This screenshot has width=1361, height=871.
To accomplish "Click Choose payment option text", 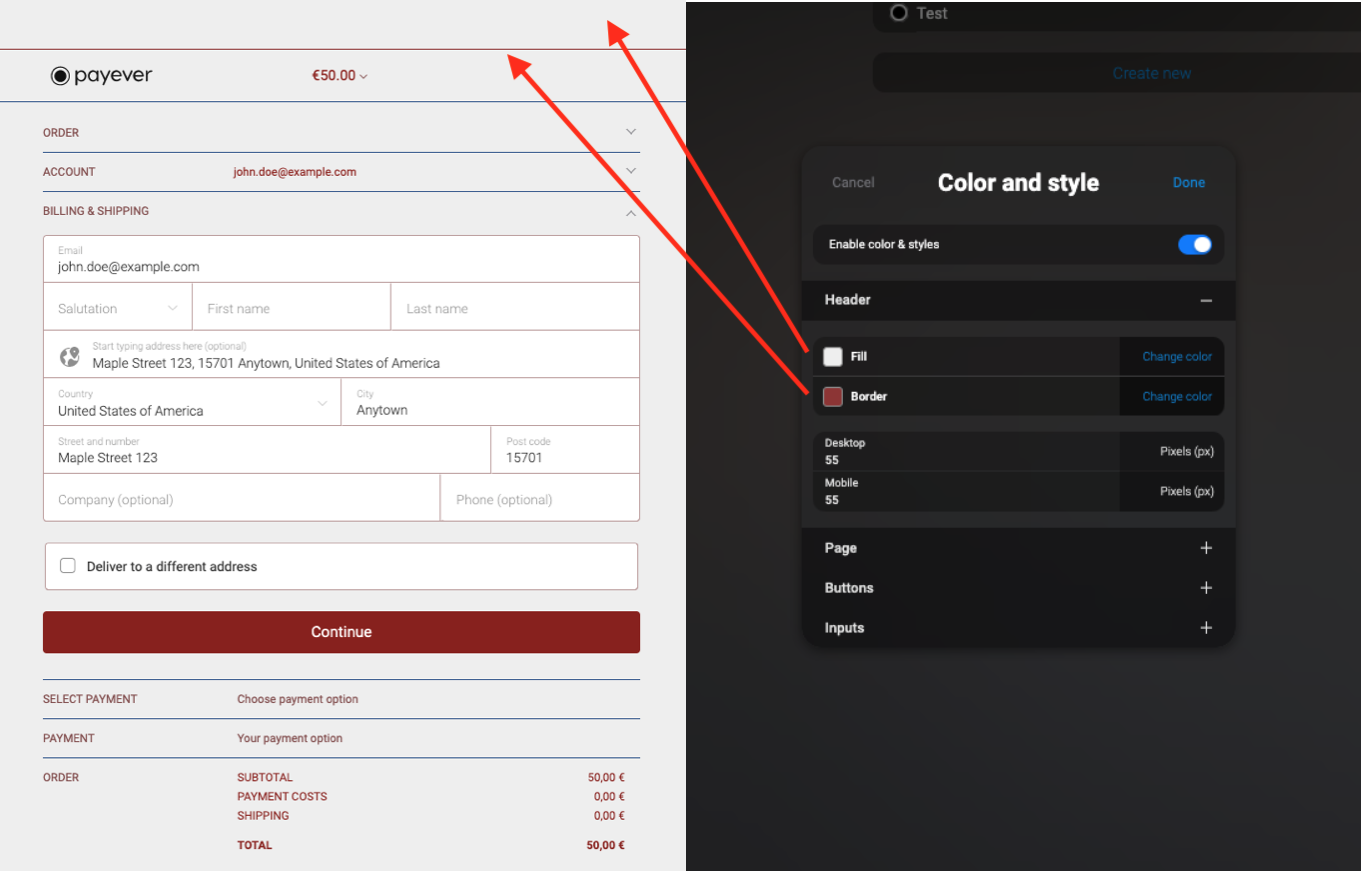I will [297, 699].
